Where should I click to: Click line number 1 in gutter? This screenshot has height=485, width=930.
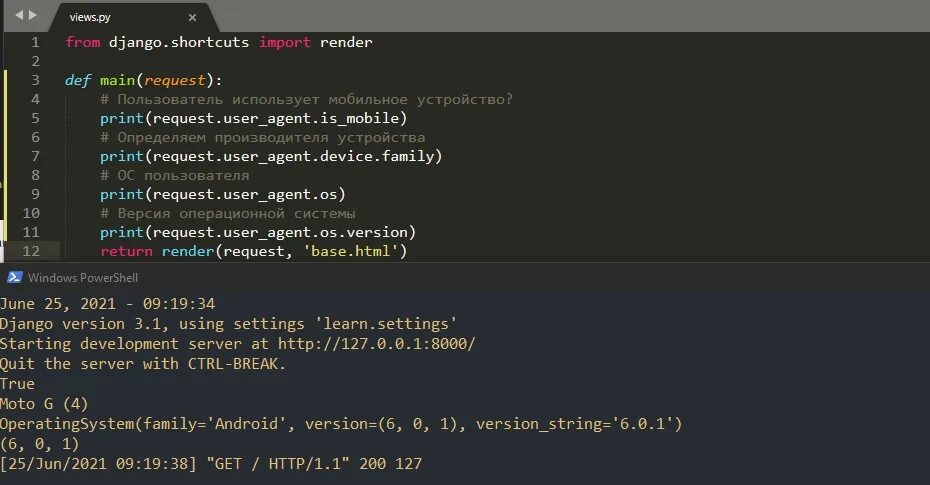(x=35, y=42)
